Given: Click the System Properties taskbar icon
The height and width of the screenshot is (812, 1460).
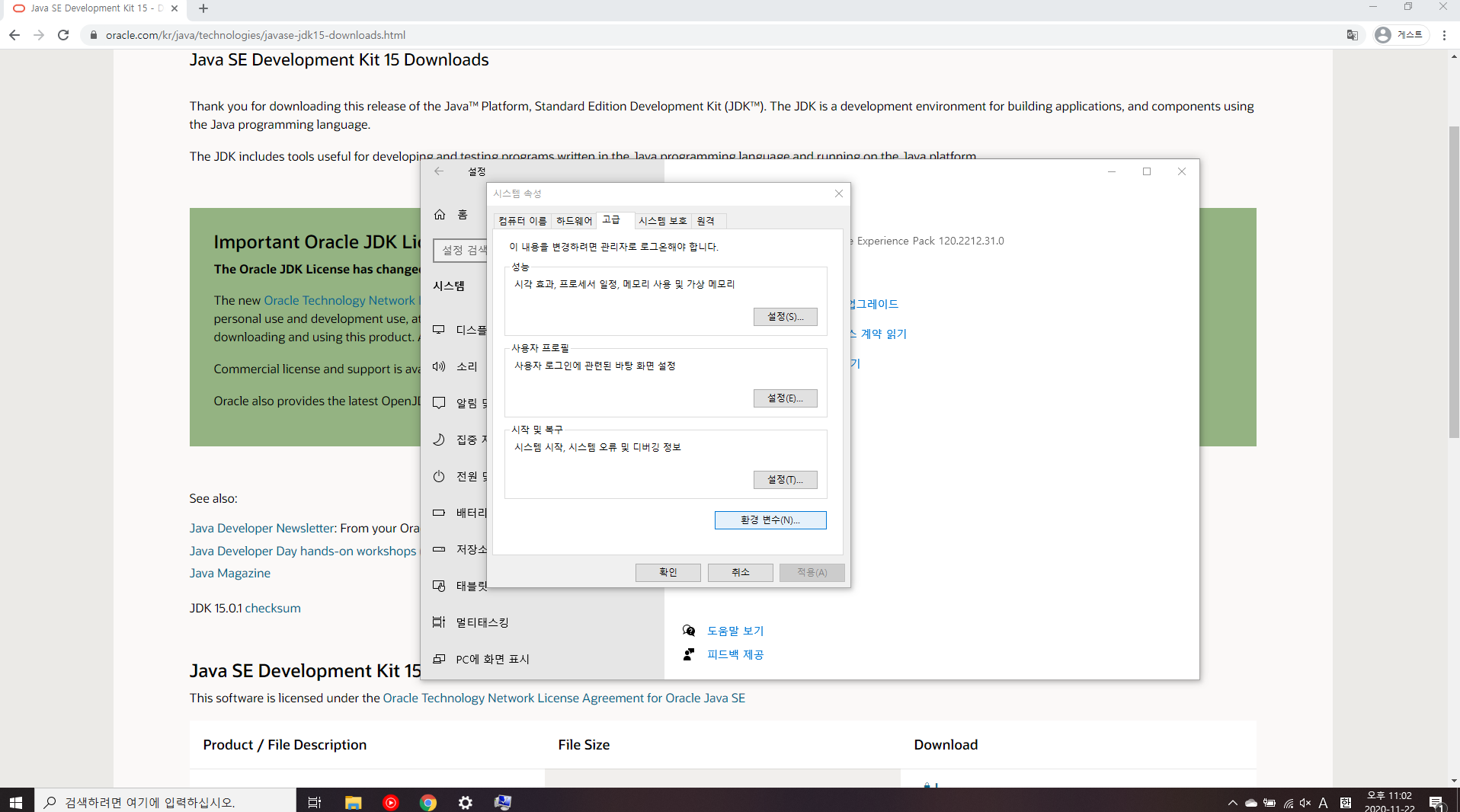Looking at the screenshot, I should [x=503, y=802].
